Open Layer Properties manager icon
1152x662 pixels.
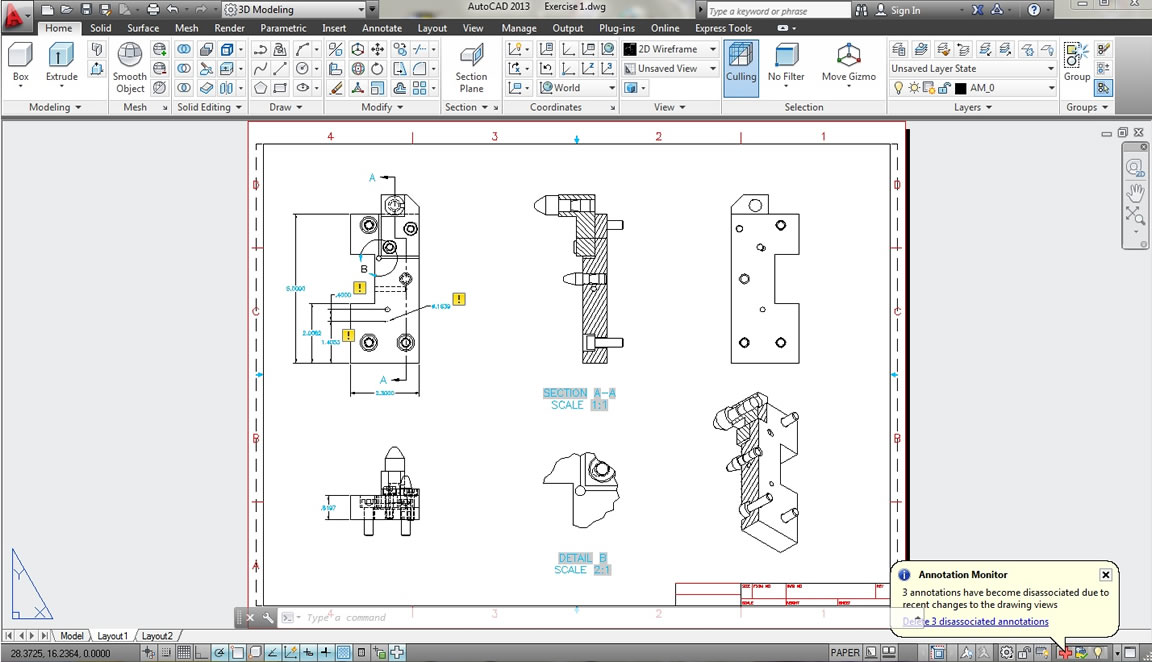pyautogui.click(x=898, y=49)
